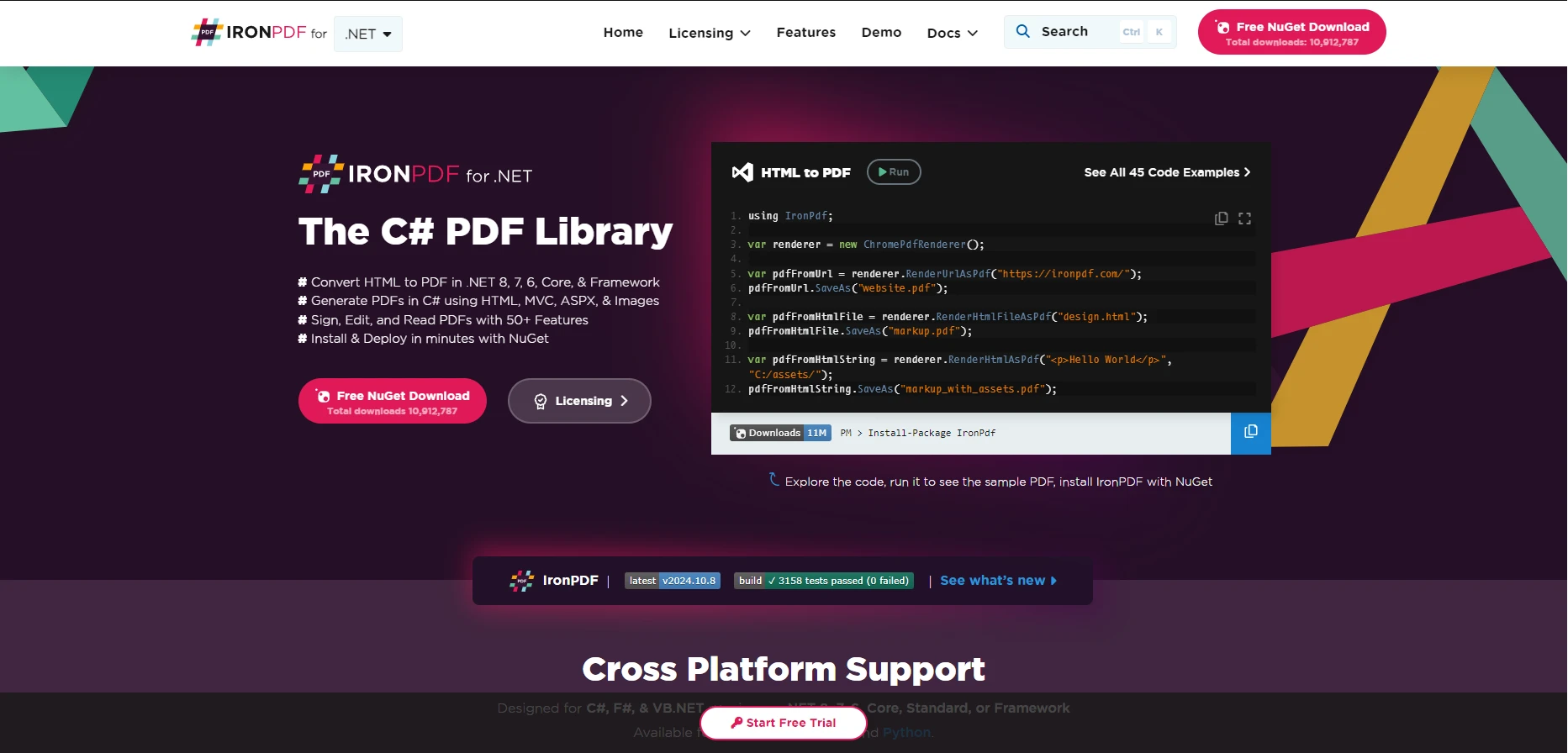Screen dimensions: 1568x753
Task: Click Sign, Edit, and Read PDFs bullet
Action: 443,320
